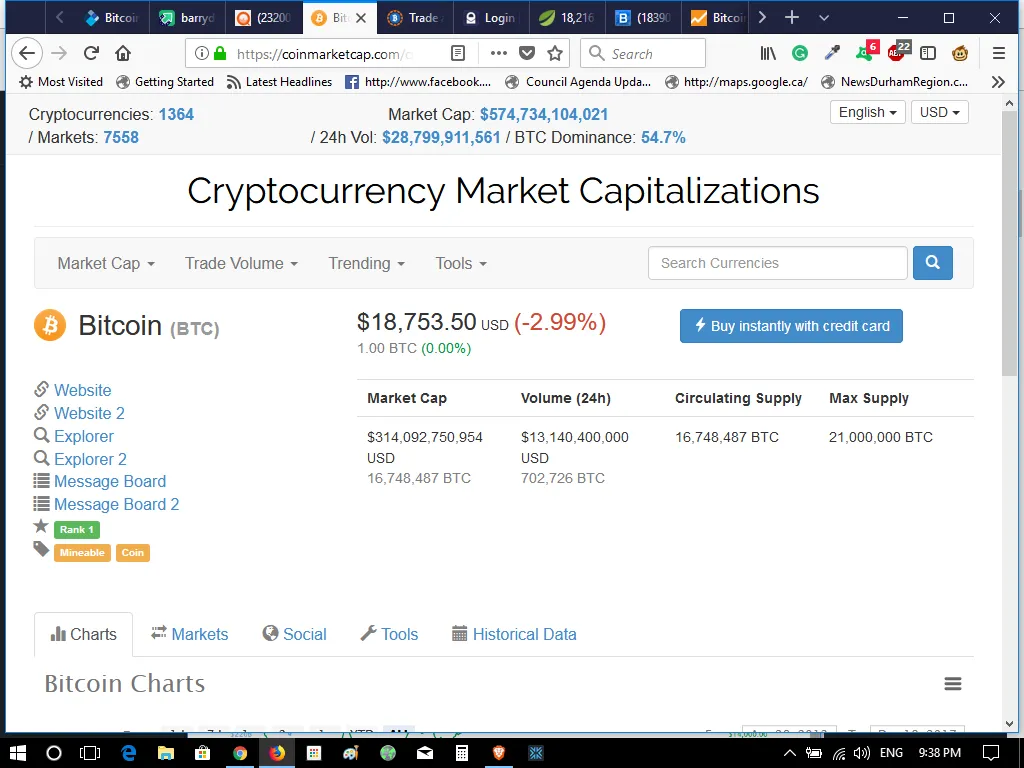Save page to Pocket
The height and width of the screenshot is (768, 1024).
pos(527,54)
